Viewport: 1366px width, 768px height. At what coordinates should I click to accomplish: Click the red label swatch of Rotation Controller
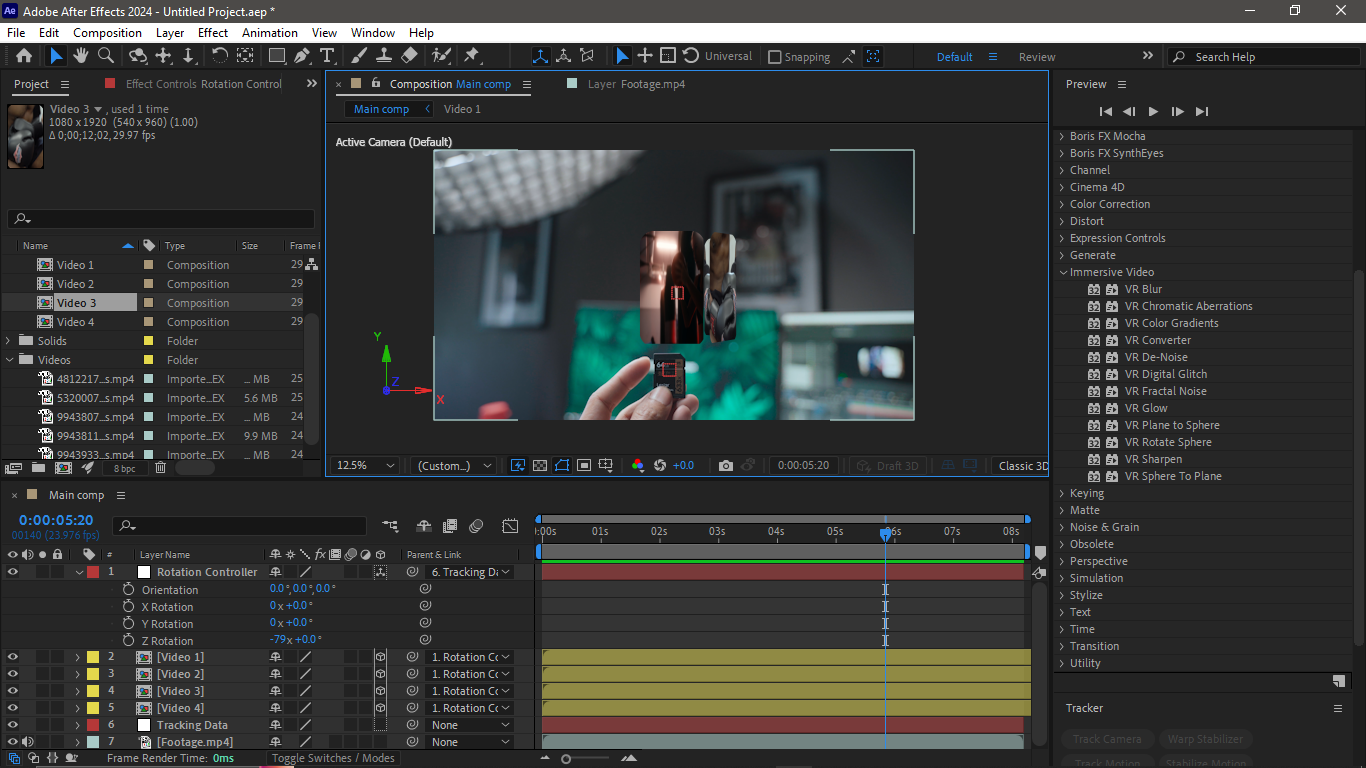point(93,572)
